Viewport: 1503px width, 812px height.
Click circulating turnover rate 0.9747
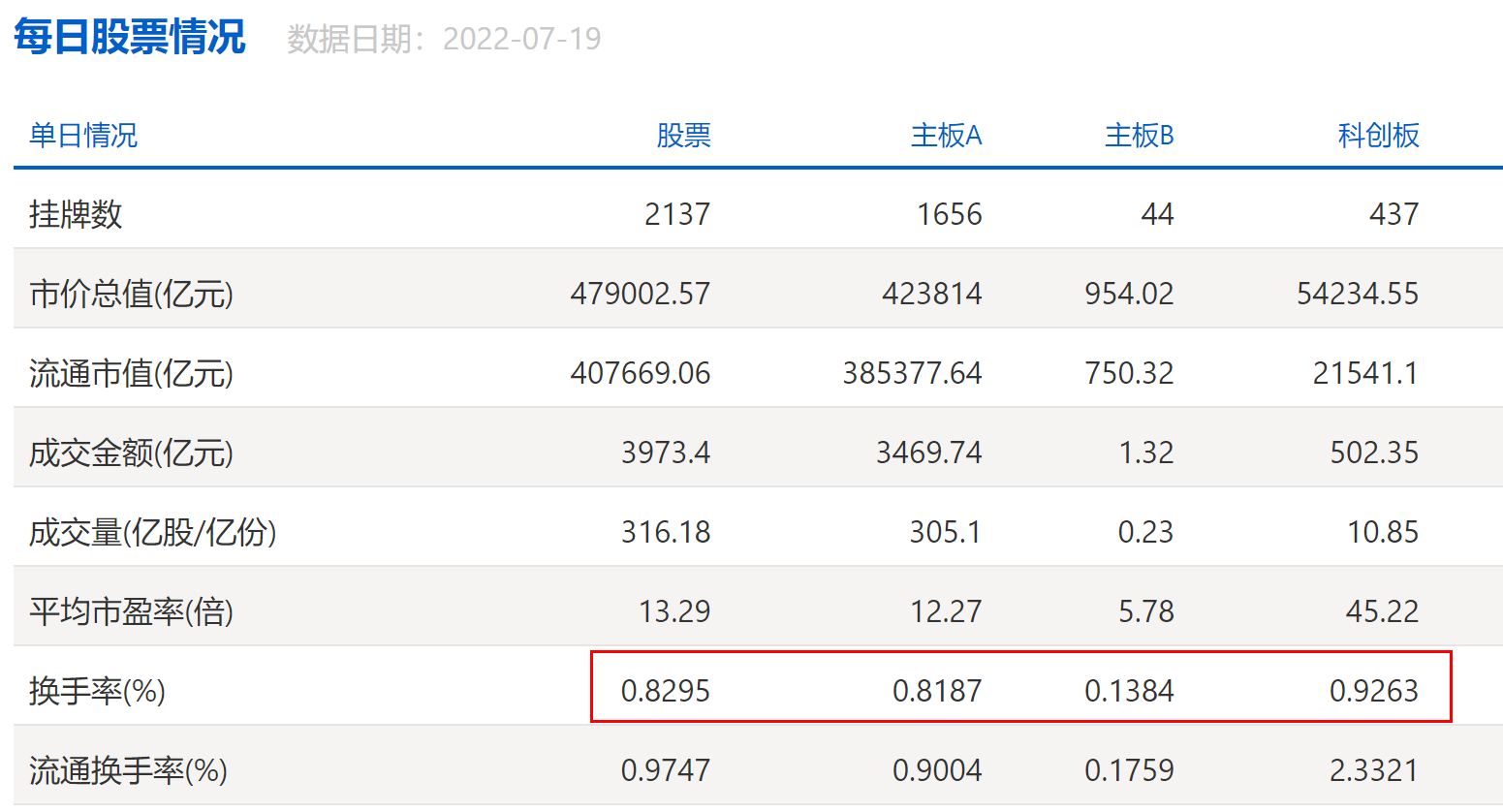(x=666, y=770)
